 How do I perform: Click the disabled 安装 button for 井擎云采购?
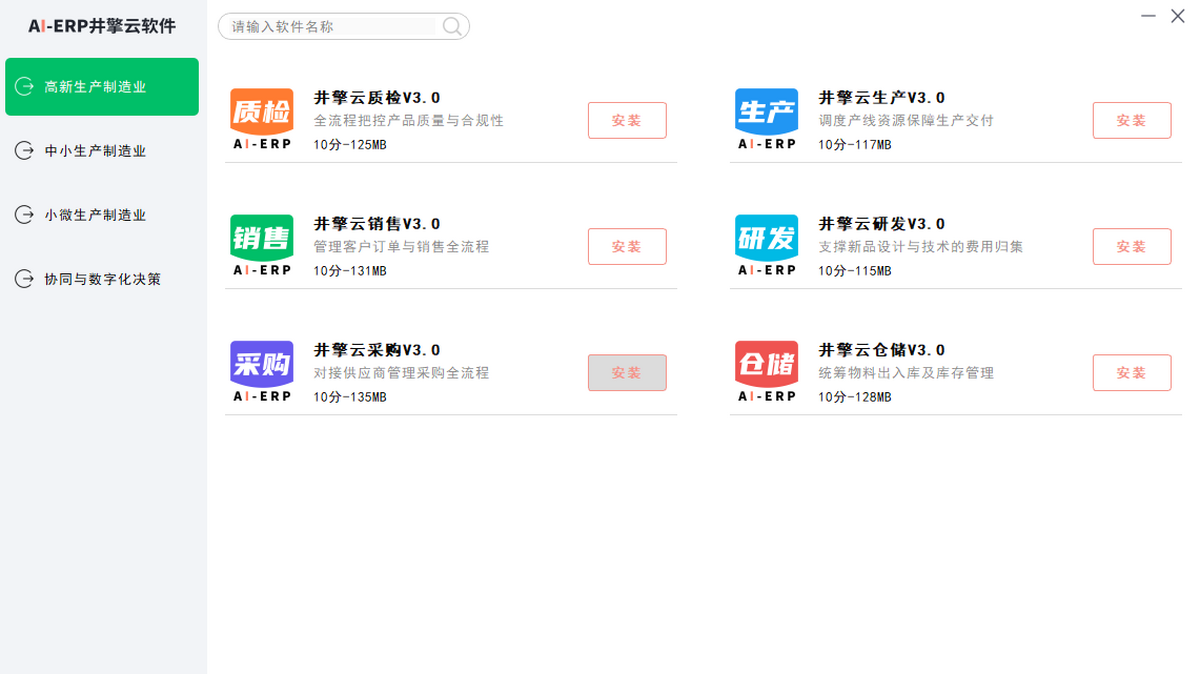627,372
